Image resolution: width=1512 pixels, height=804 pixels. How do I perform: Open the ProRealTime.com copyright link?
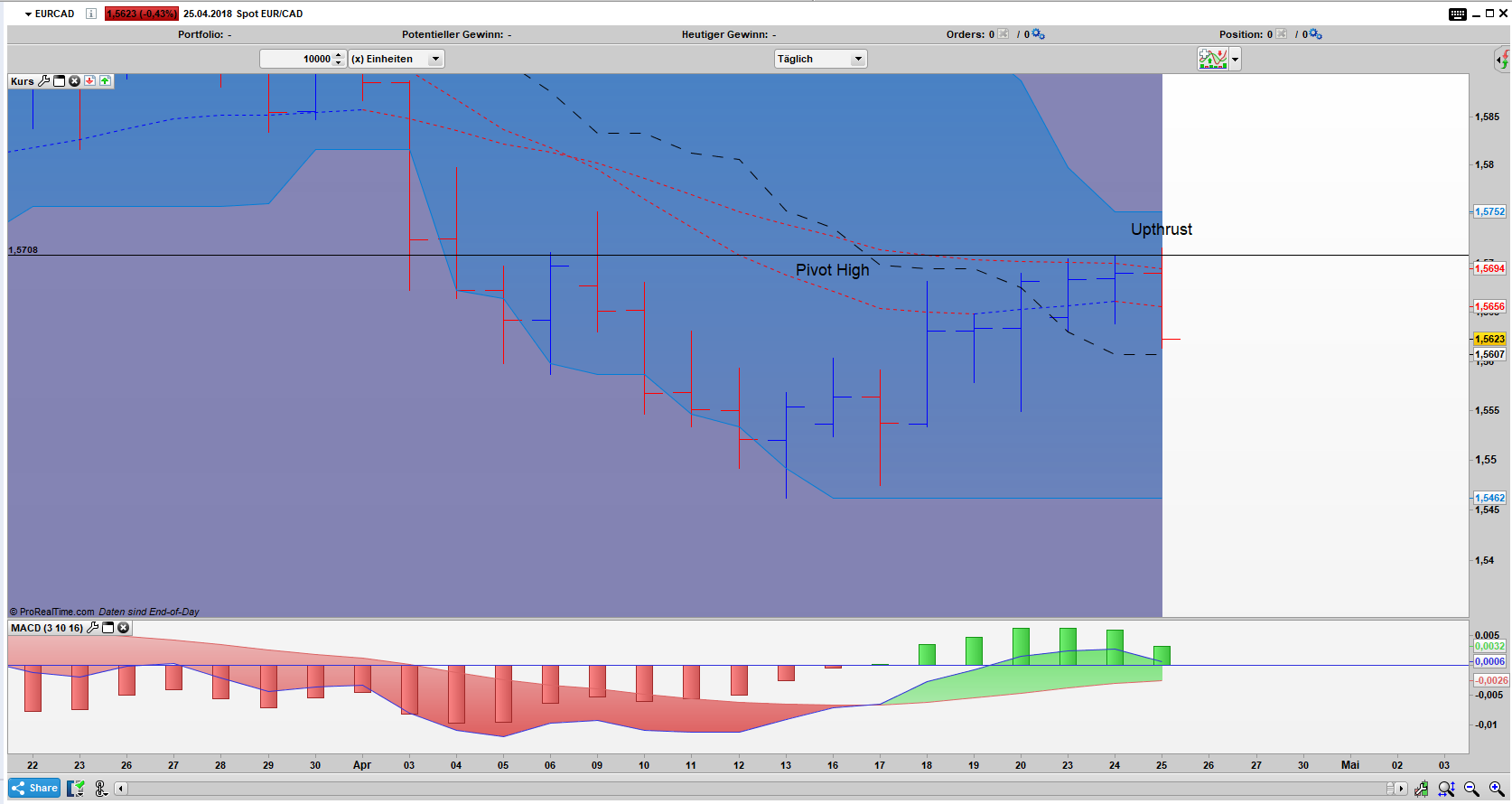click(x=51, y=612)
